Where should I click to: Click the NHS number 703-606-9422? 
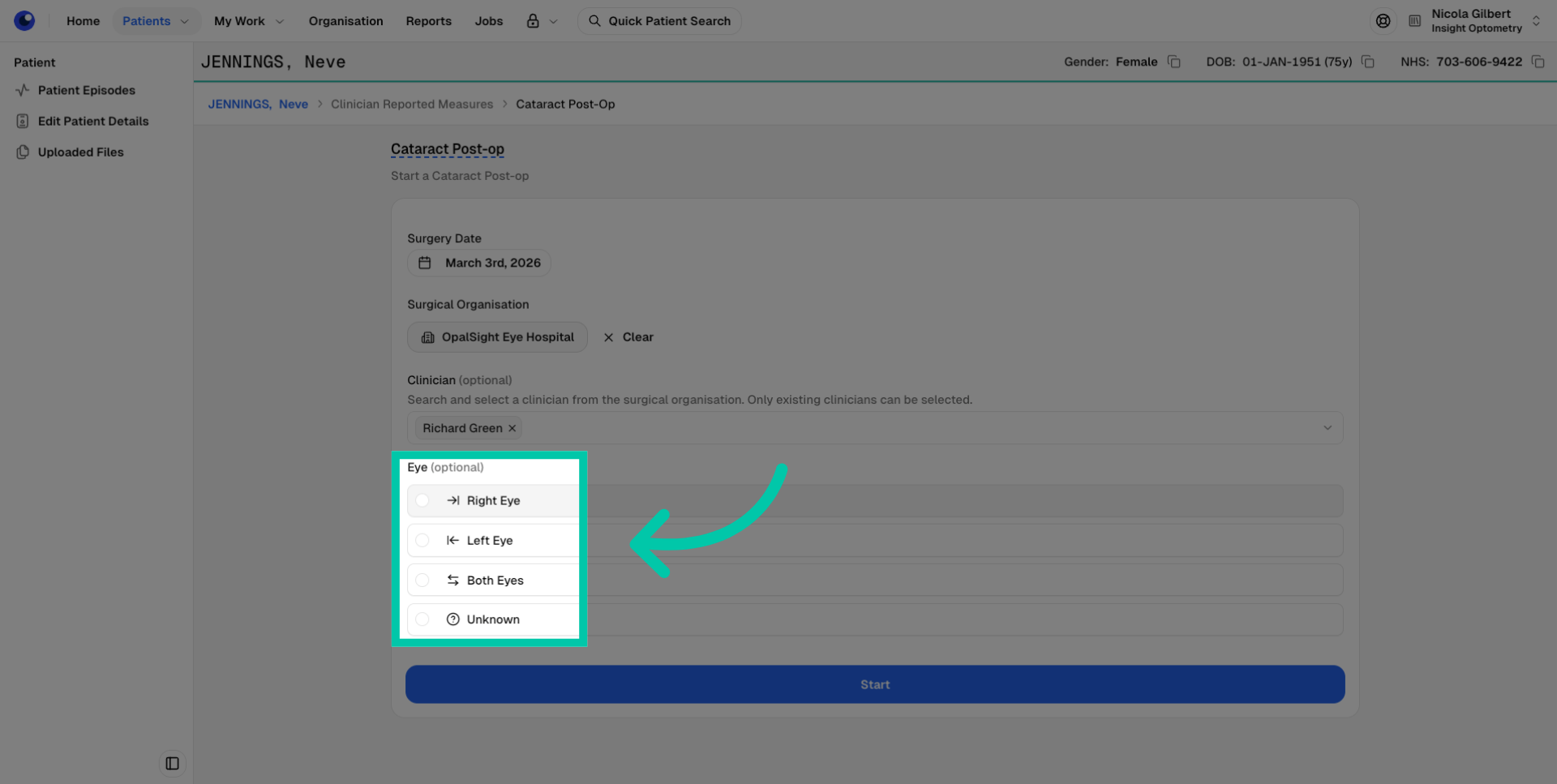(1479, 62)
